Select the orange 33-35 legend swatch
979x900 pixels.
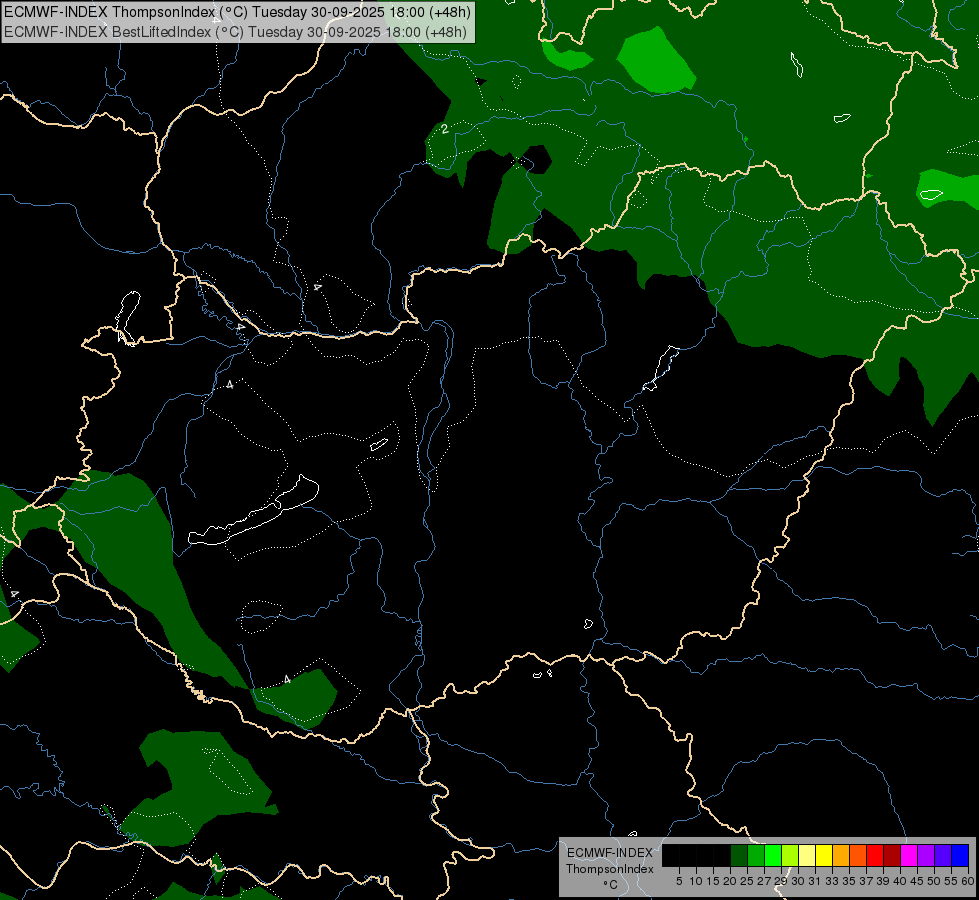[841, 855]
